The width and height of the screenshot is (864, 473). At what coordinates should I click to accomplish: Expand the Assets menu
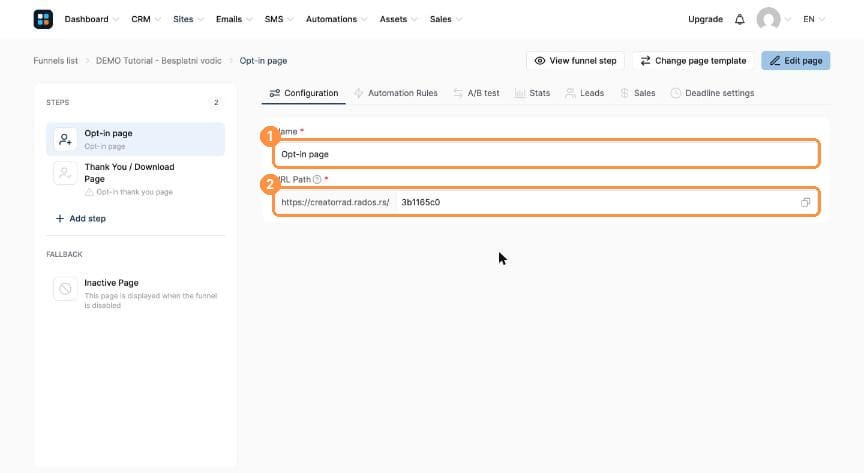pos(398,19)
